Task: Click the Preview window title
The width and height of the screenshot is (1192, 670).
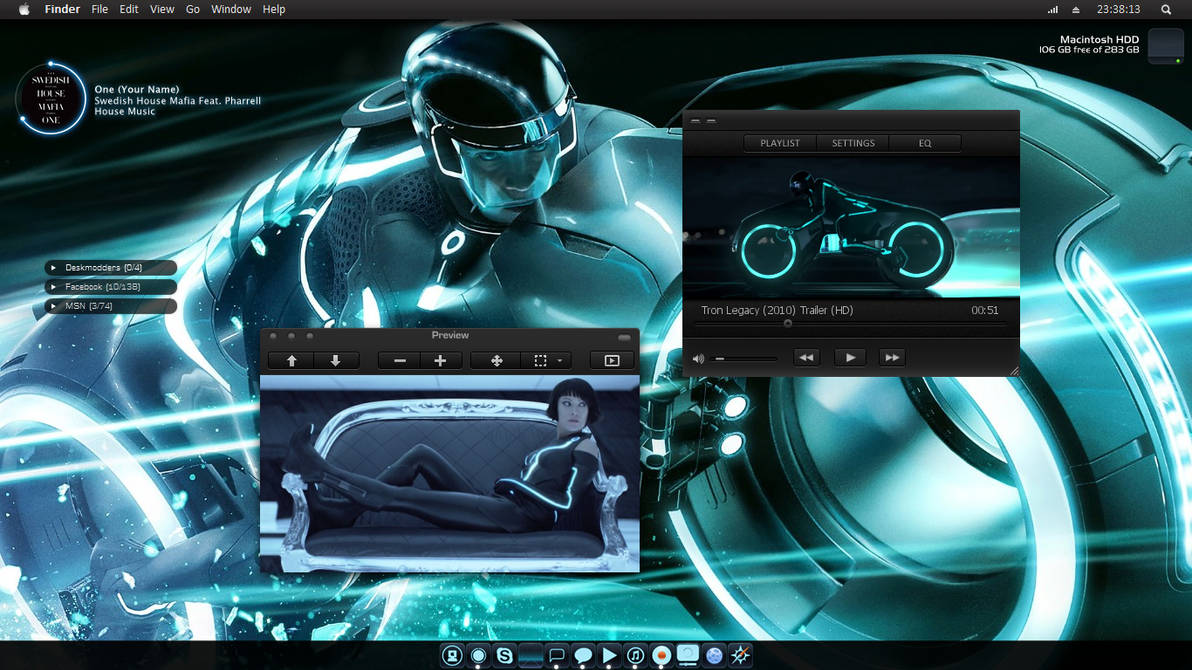Action: [x=450, y=335]
